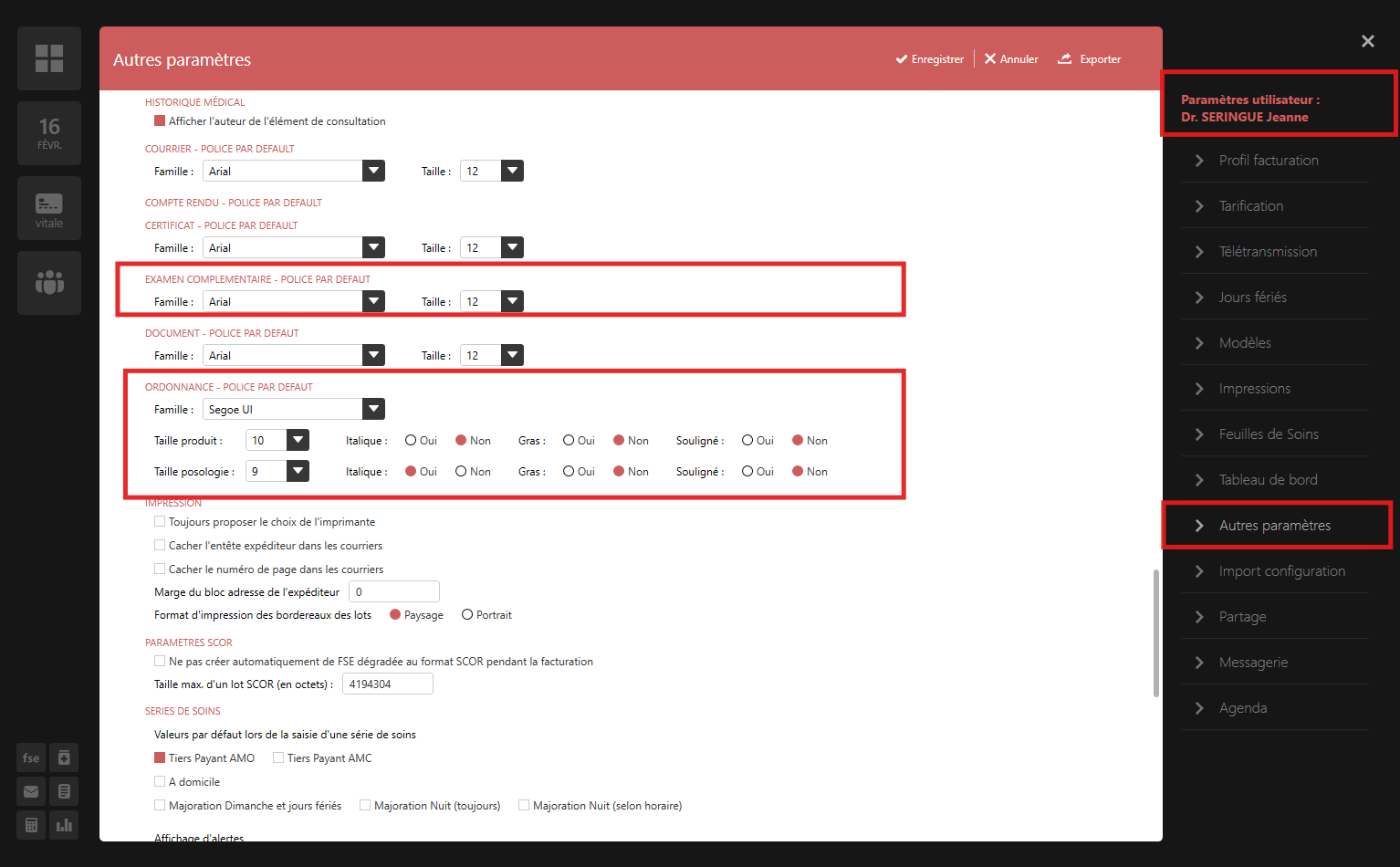Open the bar chart statistics icon

click(64, 825)
